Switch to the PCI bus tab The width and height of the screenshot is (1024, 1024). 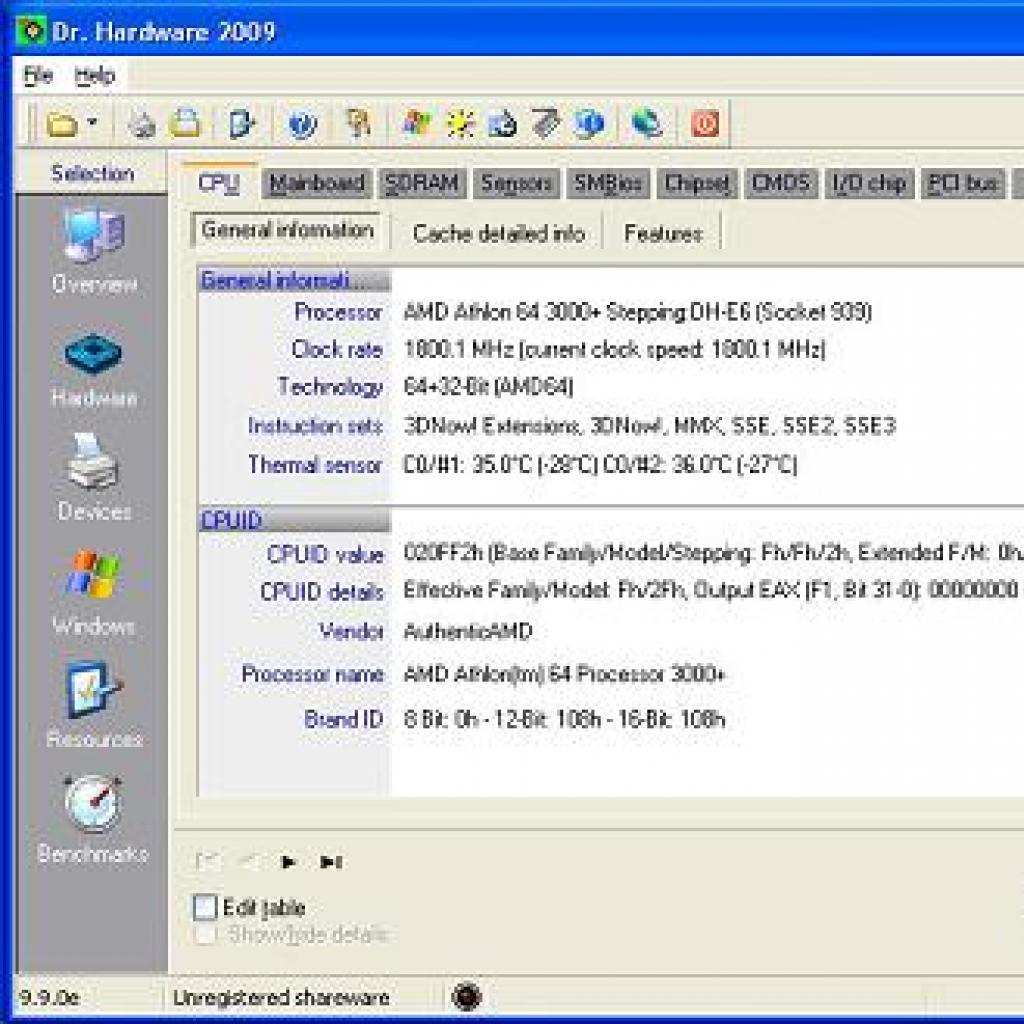pos(963,184)
